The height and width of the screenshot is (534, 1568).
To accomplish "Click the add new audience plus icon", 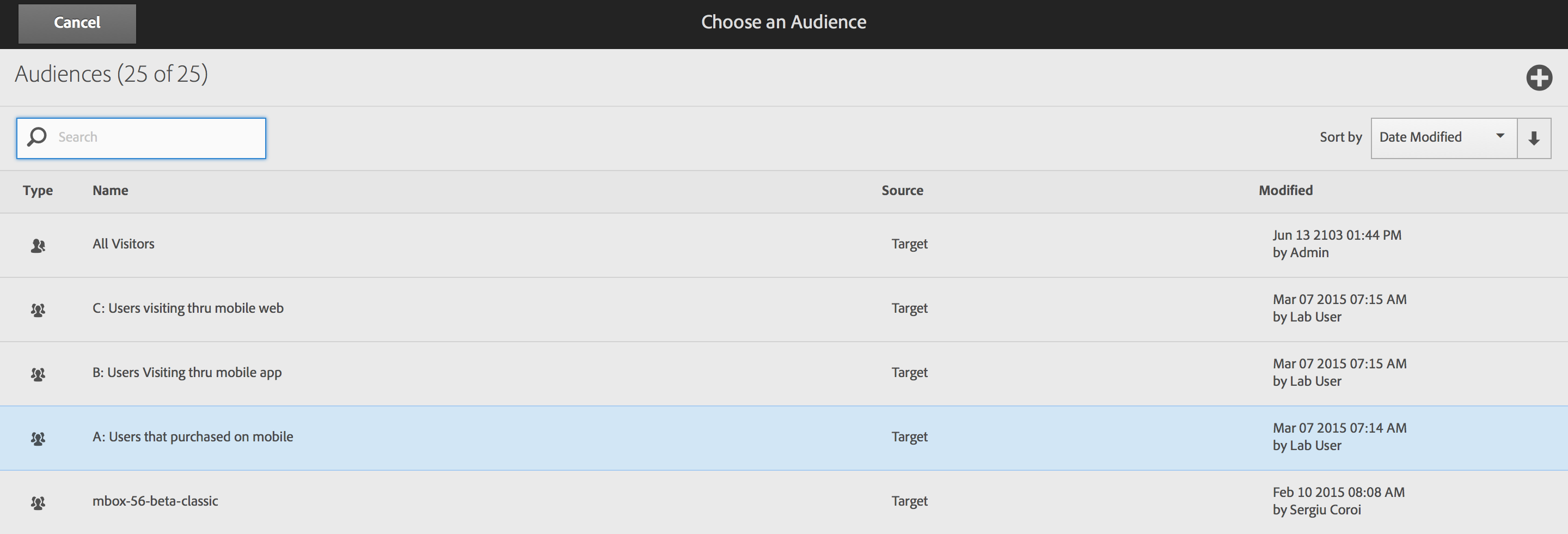I will (1538, 78).
